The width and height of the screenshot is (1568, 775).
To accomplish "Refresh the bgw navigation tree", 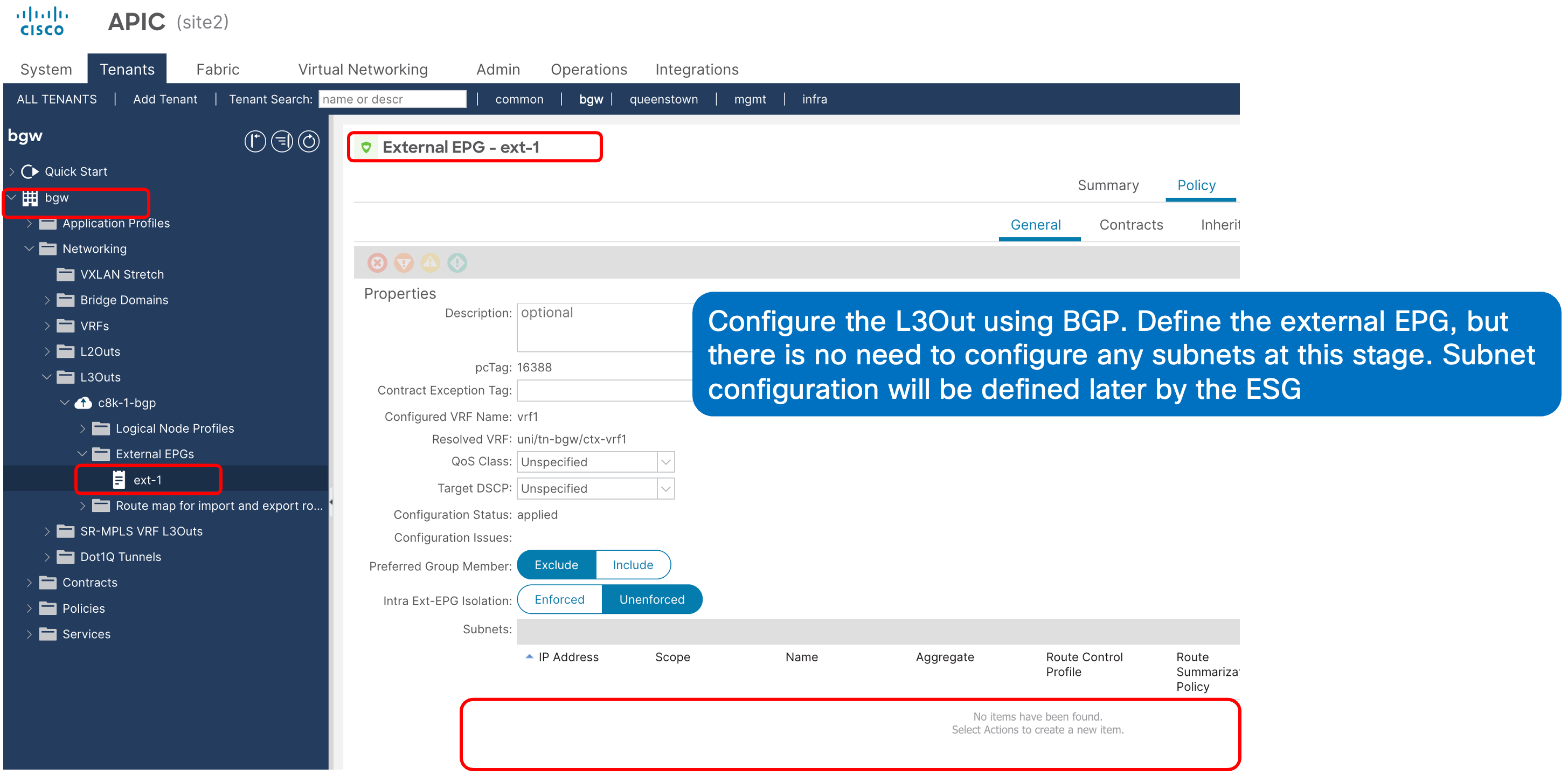I will coord(309,141).
